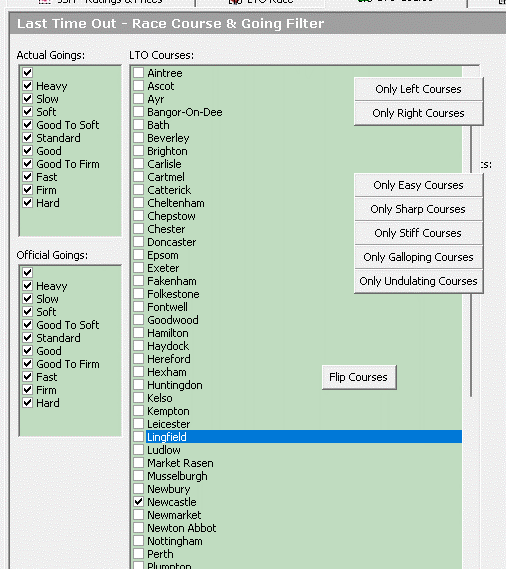506x569 pixels.
Task: Select Folkestone in the course list
Action: tap(138, 294)
